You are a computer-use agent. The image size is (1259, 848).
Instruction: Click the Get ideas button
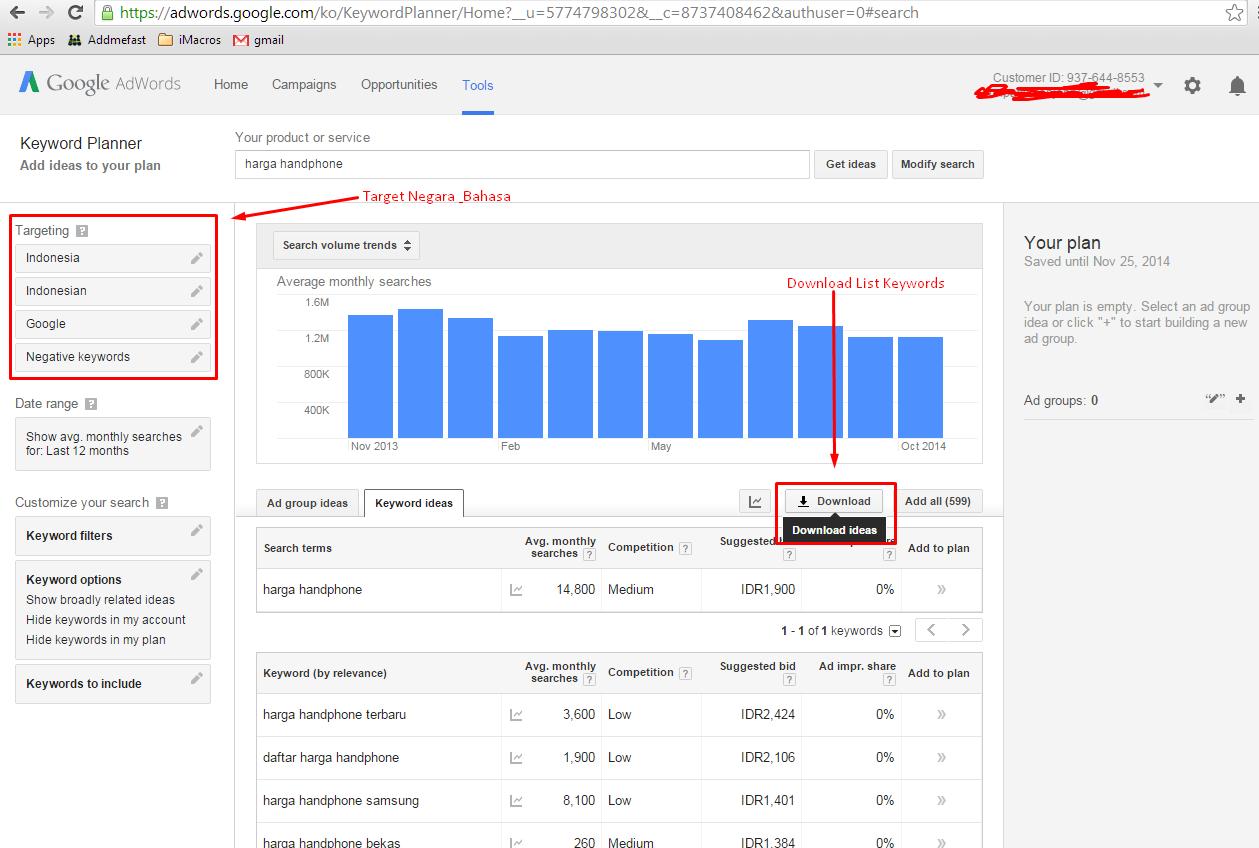pos(851,164)
